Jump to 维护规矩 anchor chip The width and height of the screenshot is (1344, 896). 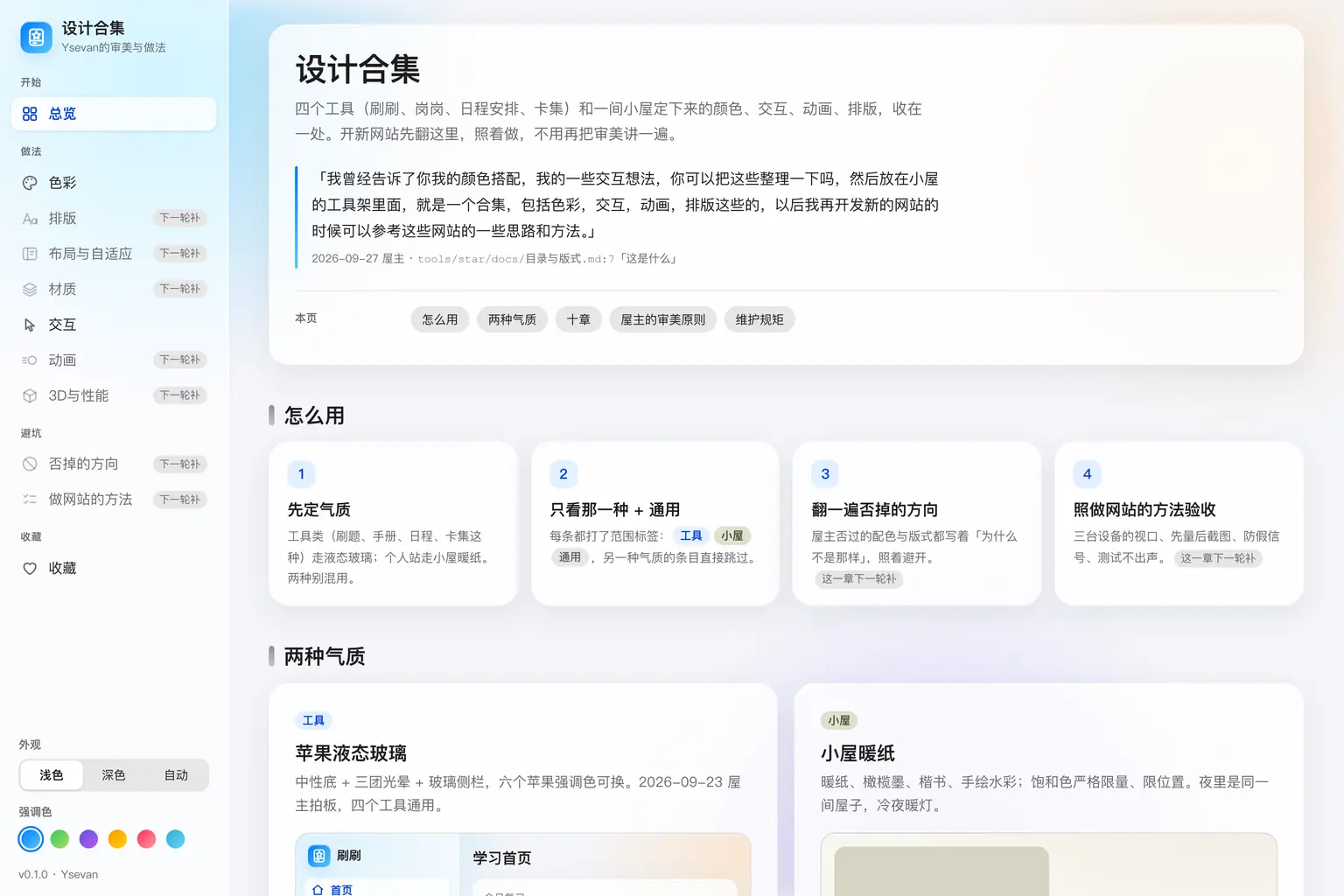pyautogui.click(x=759, y=319)
